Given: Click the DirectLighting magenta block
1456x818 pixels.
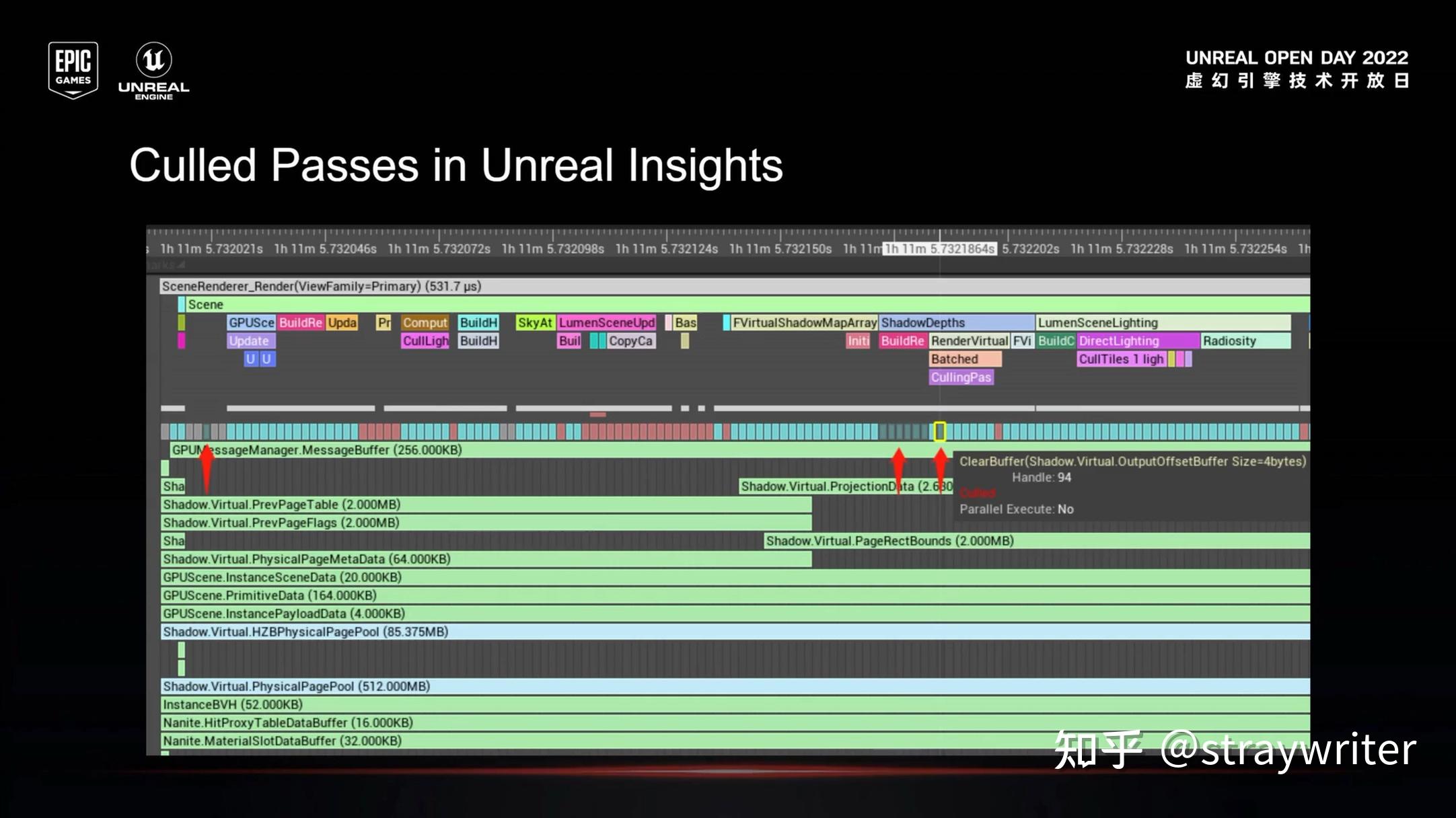Looking at the screenshot, I should 1137,341.
